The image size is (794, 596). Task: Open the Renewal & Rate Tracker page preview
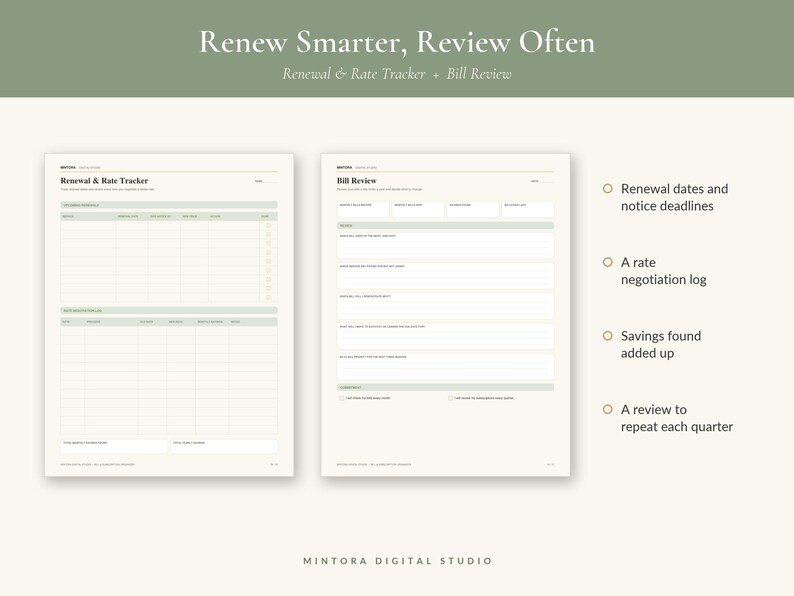(169, 315)
